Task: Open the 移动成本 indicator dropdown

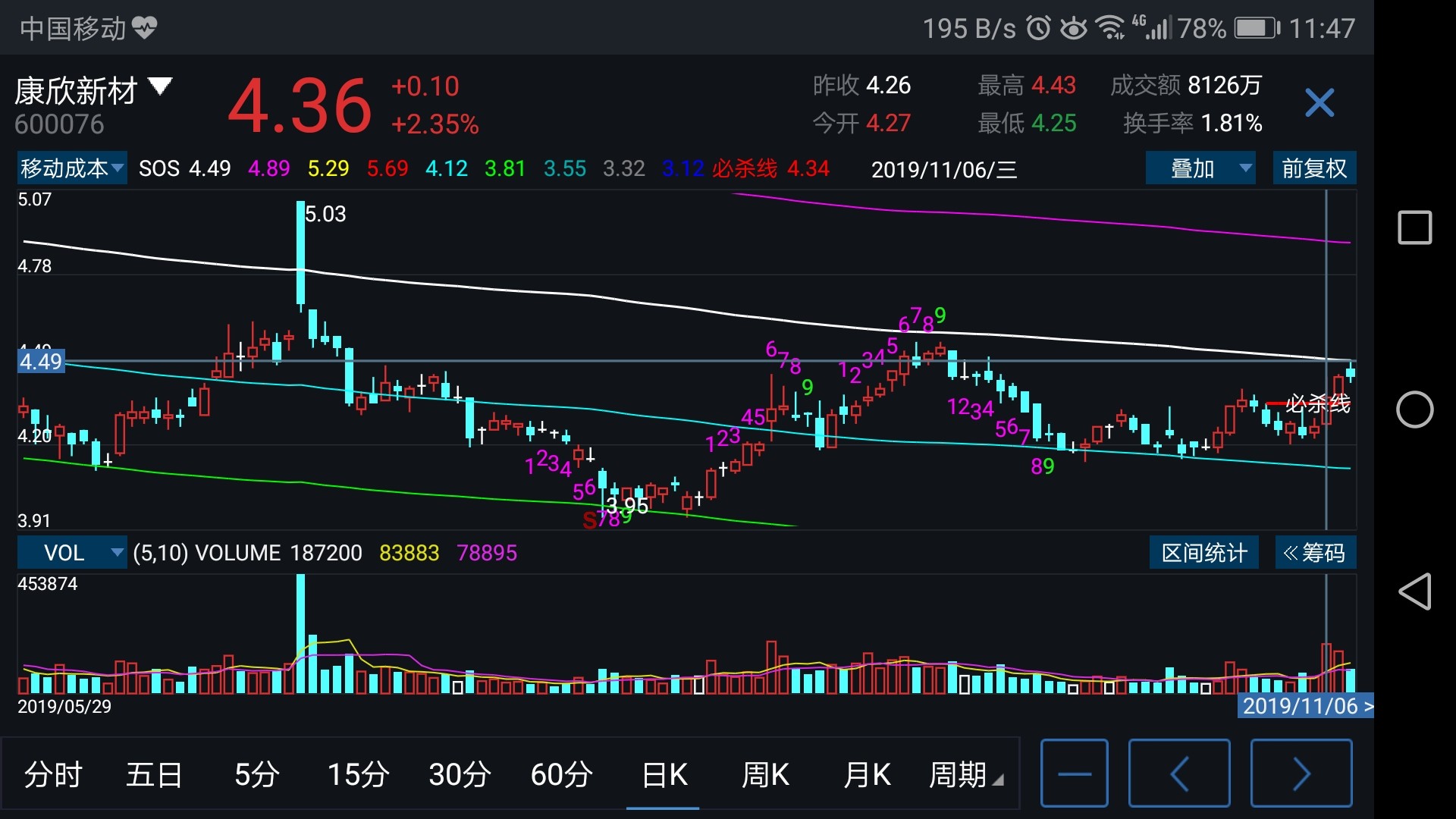Action: pyautogui.click(x=72, y=168)
